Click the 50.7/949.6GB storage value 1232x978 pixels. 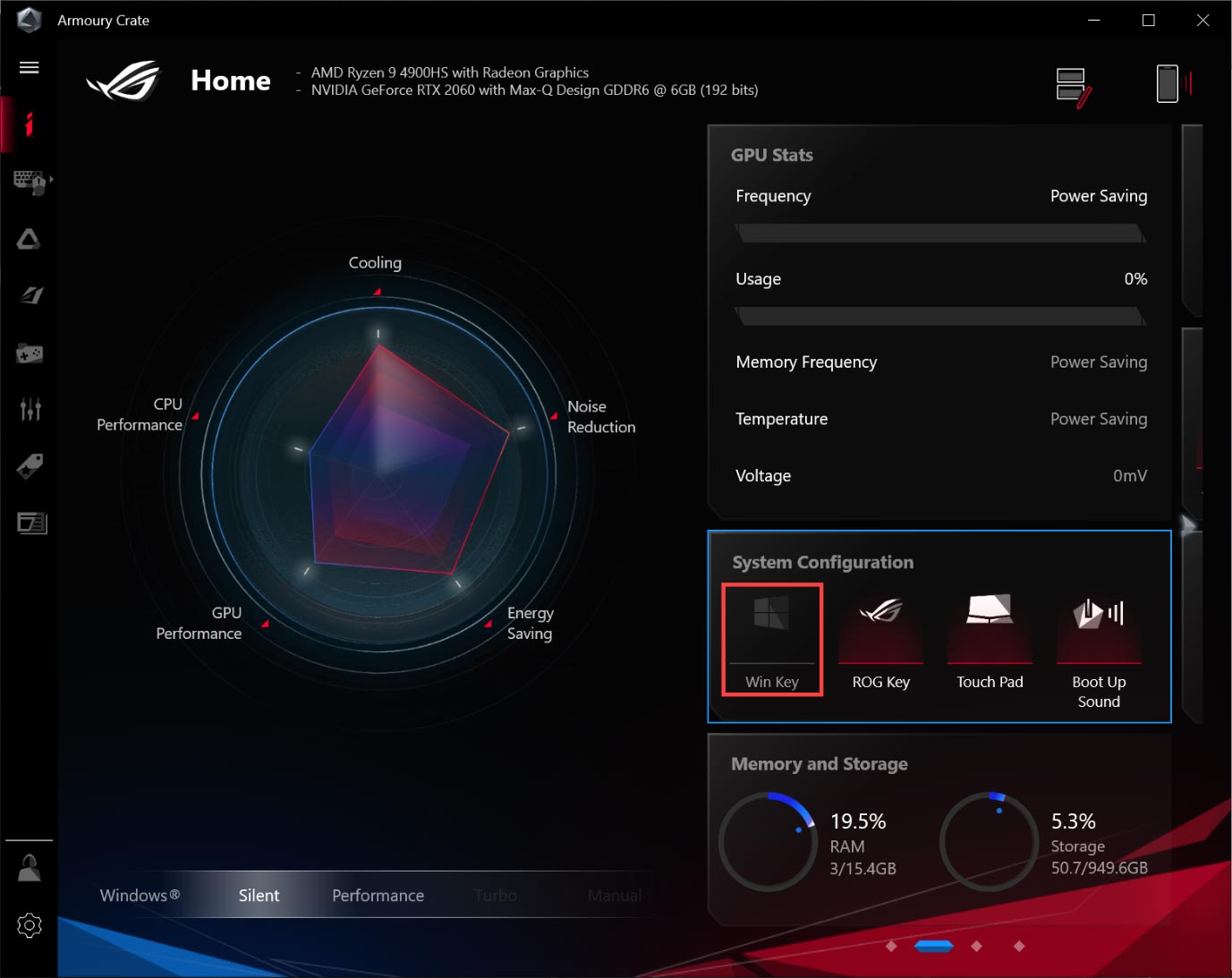(1099, 868)
